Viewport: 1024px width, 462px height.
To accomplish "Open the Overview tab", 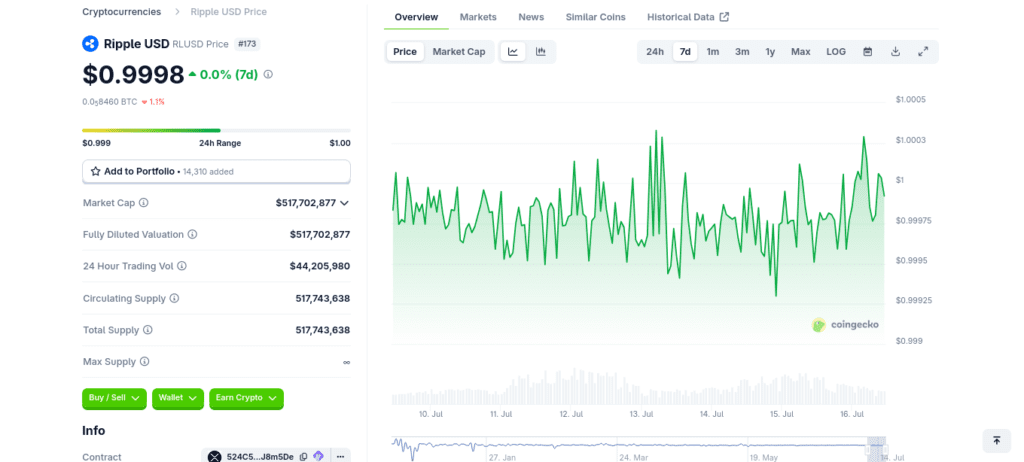I will pos(417,17).
